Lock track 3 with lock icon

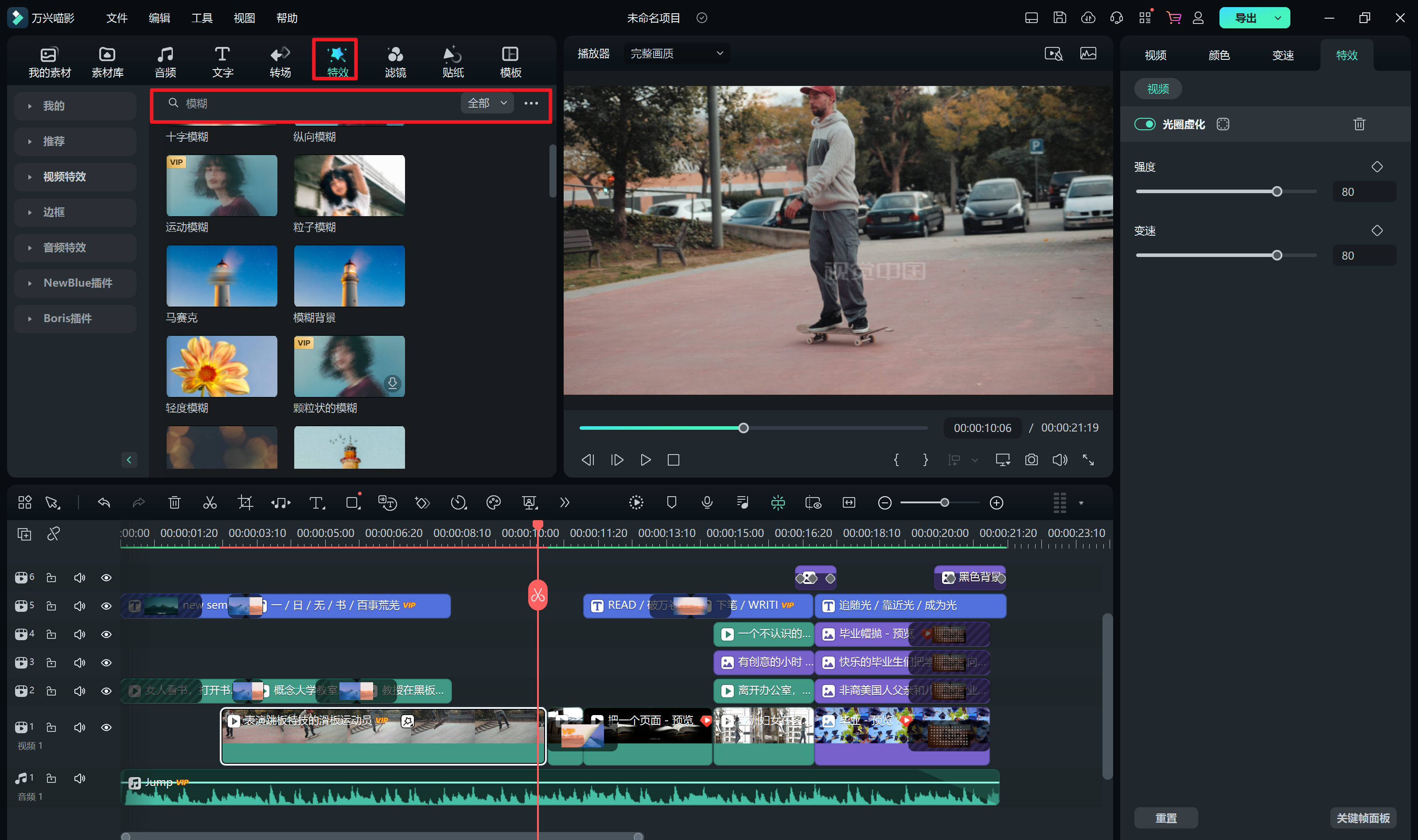[x=51, y=662]
